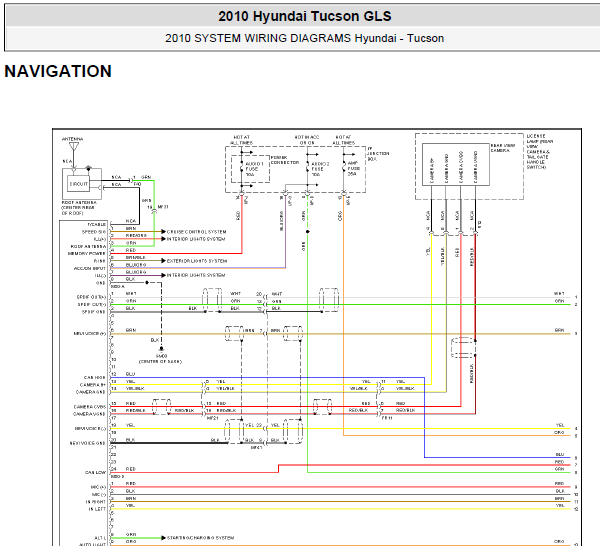
Task: Click the '2010 Hyundai Tucson GLS' title
Action: [x=305, y=16]
